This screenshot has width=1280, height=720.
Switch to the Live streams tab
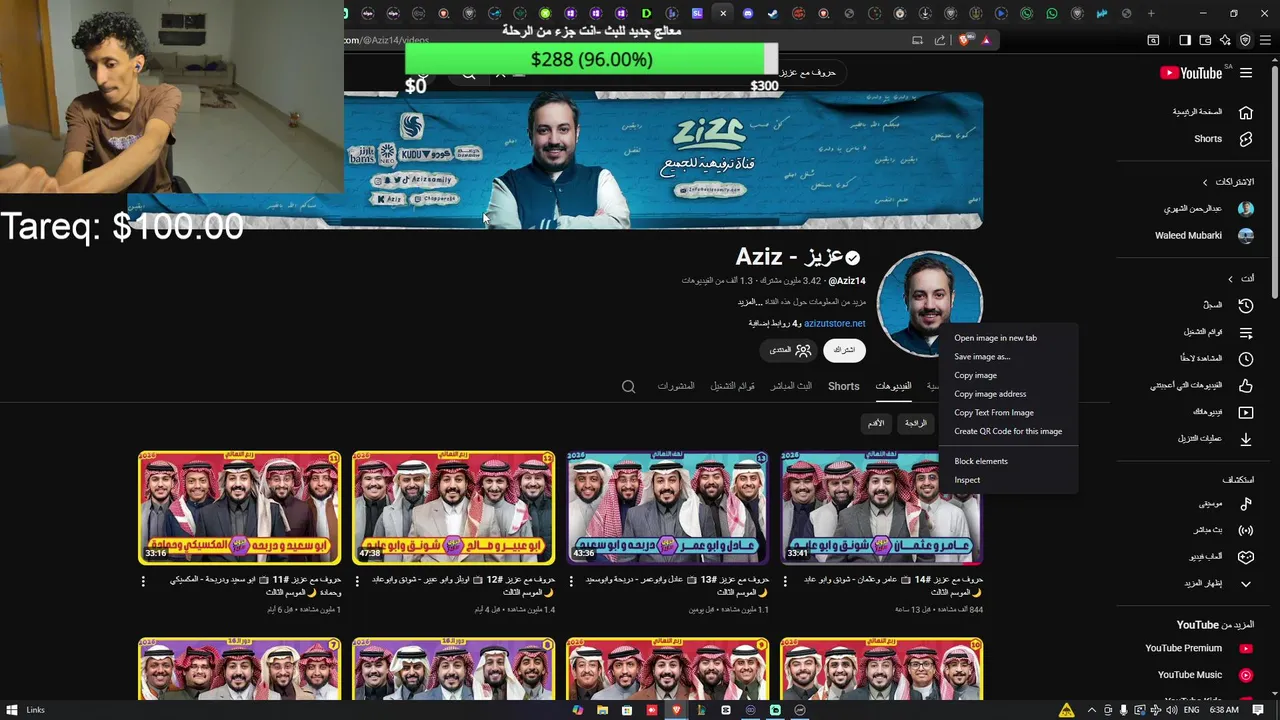[x=791, y=386]
